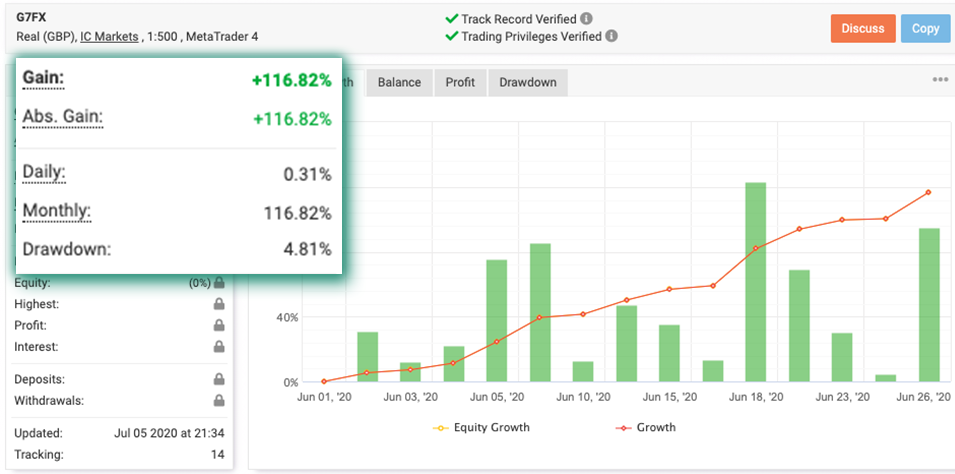The width and height of the screenshot is (955, 474).
Task: Click the Trading Privileges Verified info icon
Action: tap(611, 37)
